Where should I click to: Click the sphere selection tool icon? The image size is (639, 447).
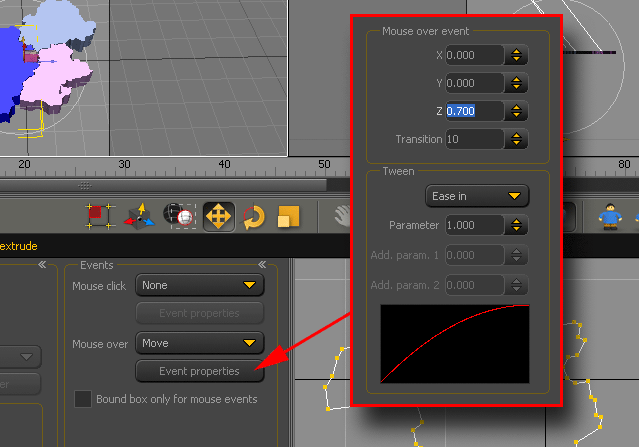(179, 216)
